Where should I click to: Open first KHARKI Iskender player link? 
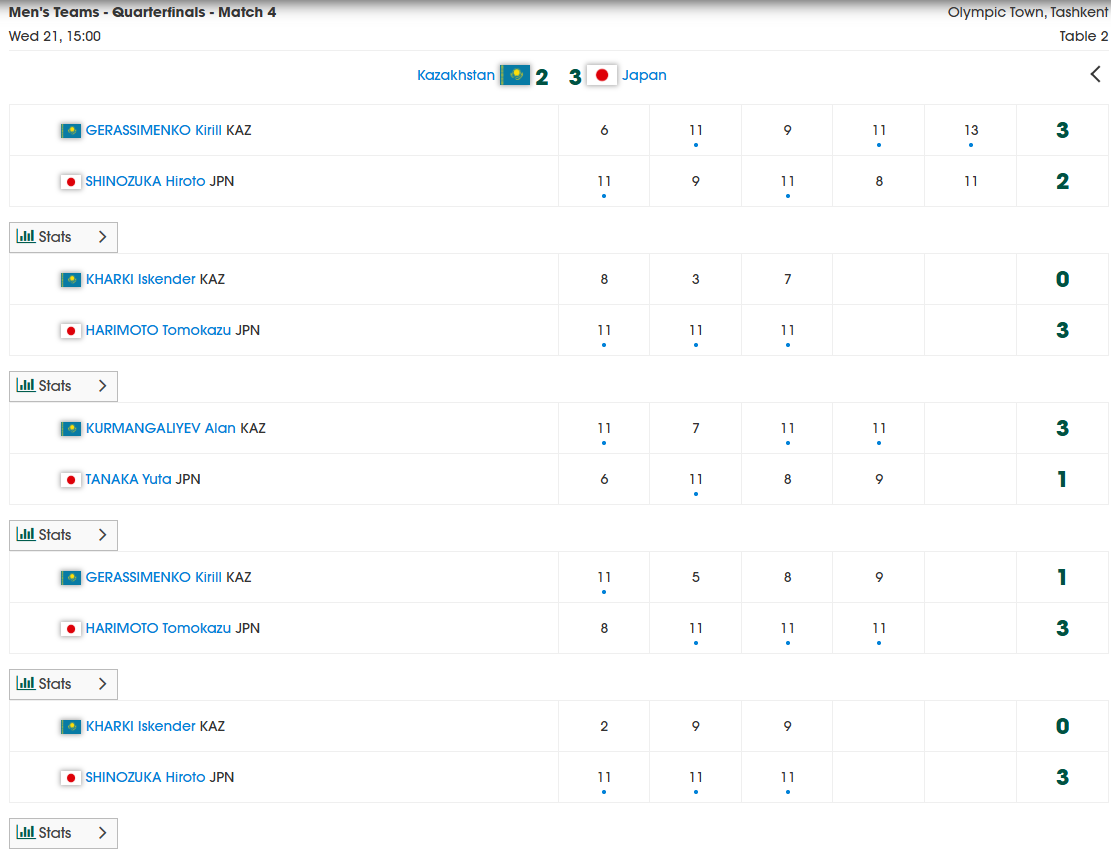click(x=140, y=279)
